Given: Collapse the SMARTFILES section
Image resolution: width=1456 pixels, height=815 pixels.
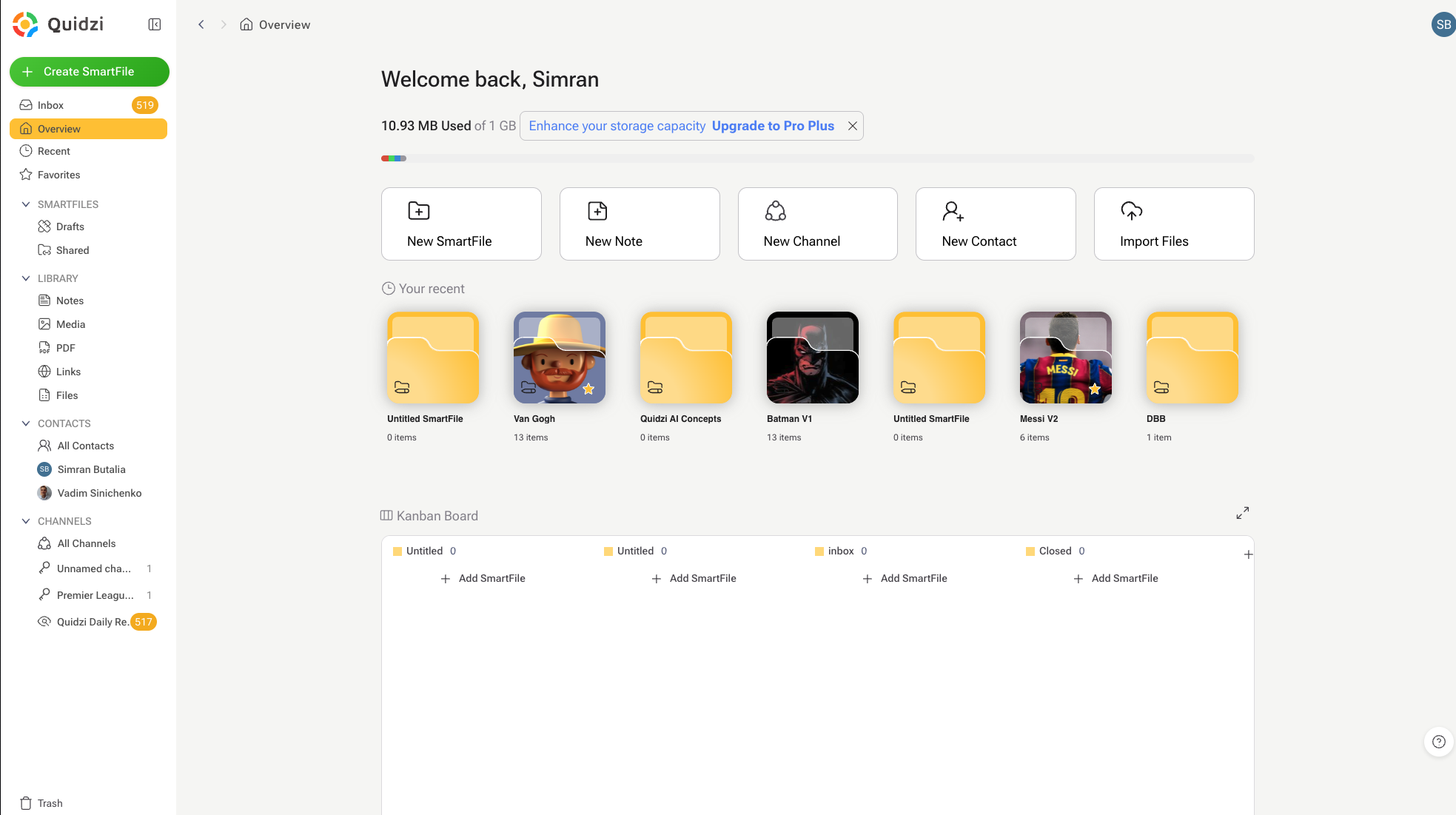Looking at the screenshot, I should tap(26, 204).
